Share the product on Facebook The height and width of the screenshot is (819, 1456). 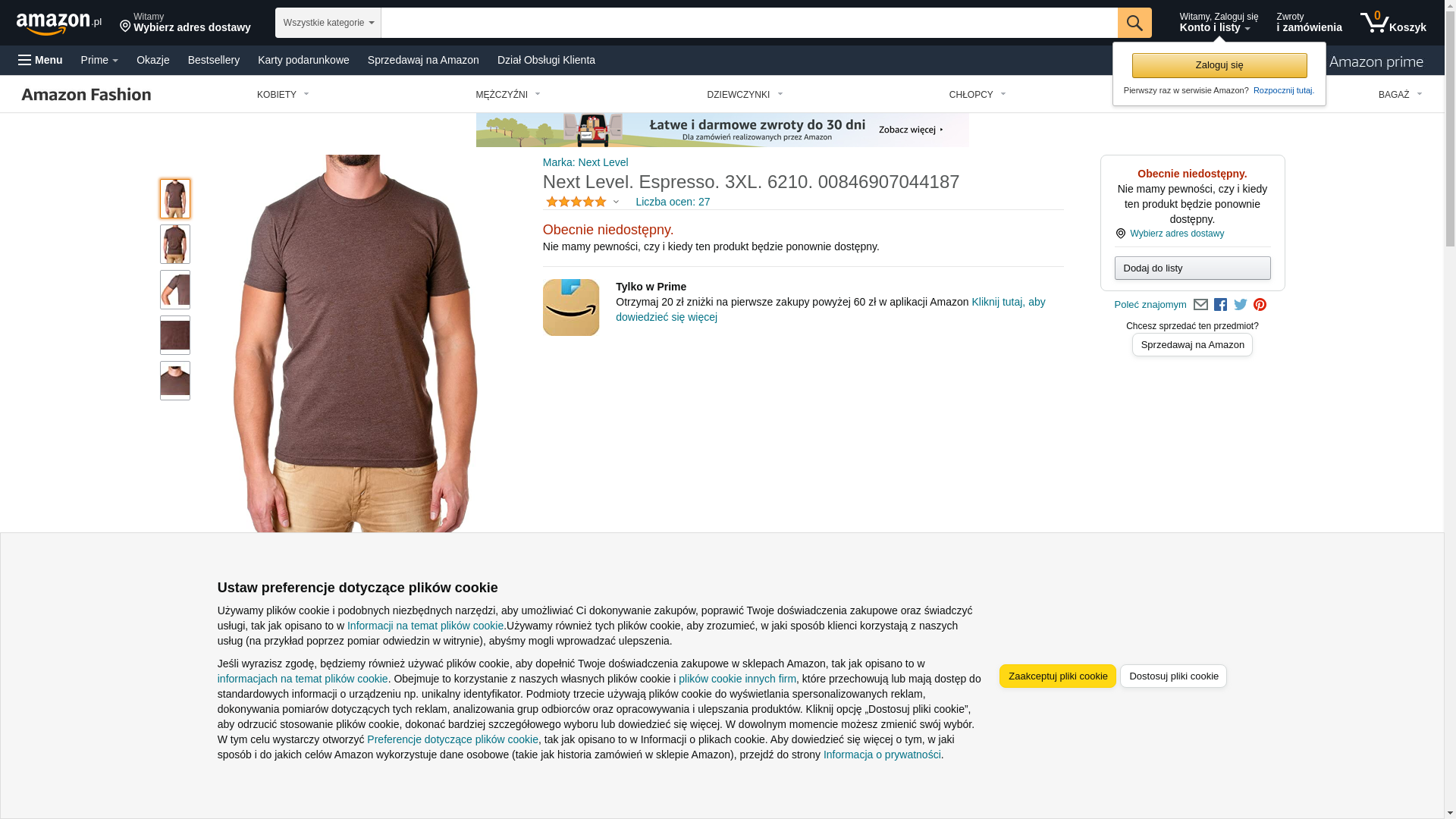(1220, 305)
